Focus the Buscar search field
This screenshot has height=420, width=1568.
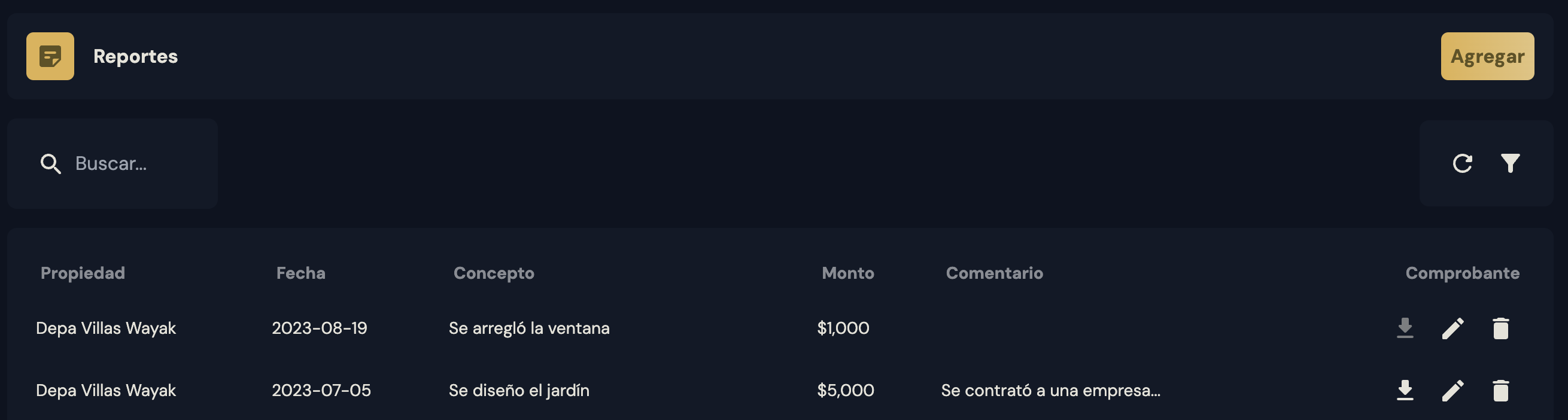click(x=134, y=164)
